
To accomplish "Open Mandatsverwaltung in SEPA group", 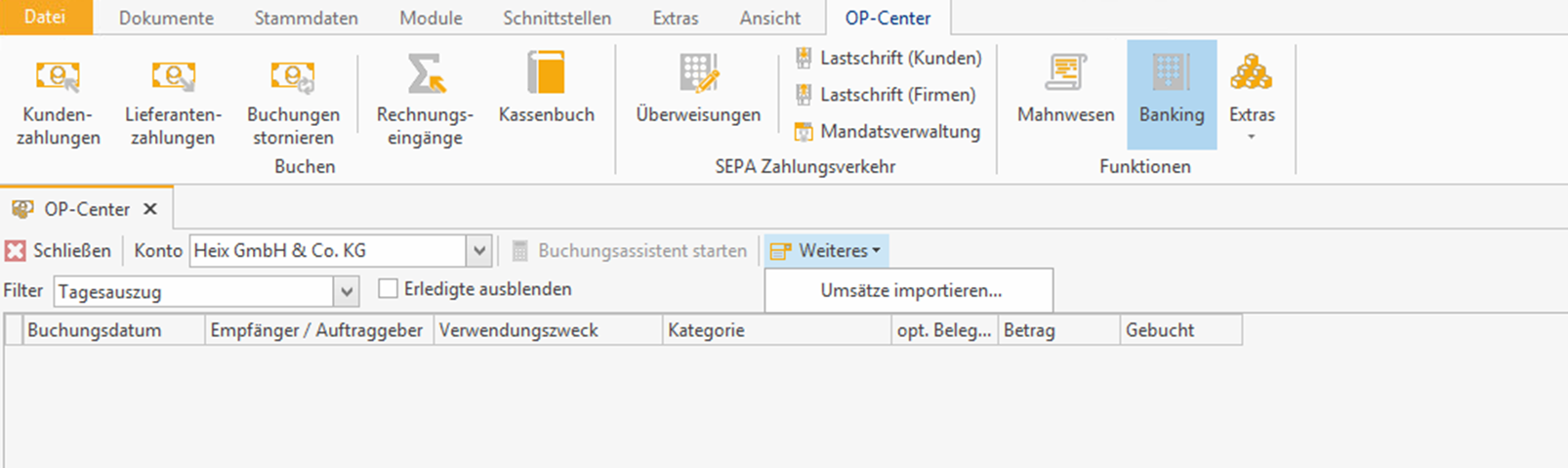I will (899, 131).
